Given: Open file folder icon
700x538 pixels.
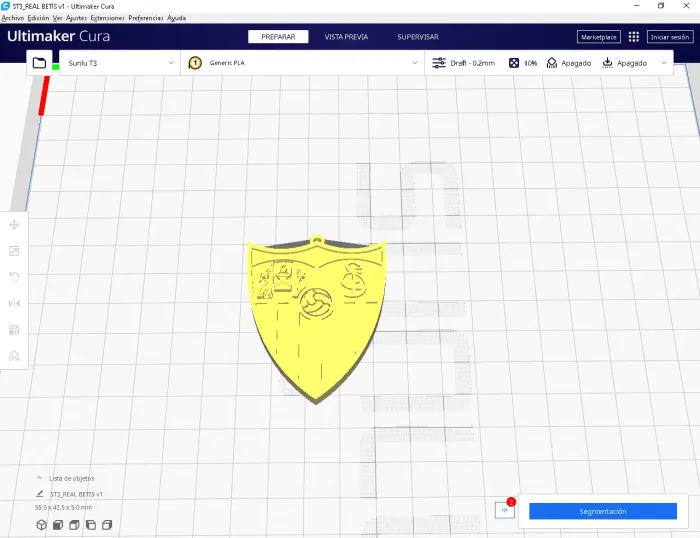Looking at the screenshot, I should pyautogui.click(x=39, y=63).
